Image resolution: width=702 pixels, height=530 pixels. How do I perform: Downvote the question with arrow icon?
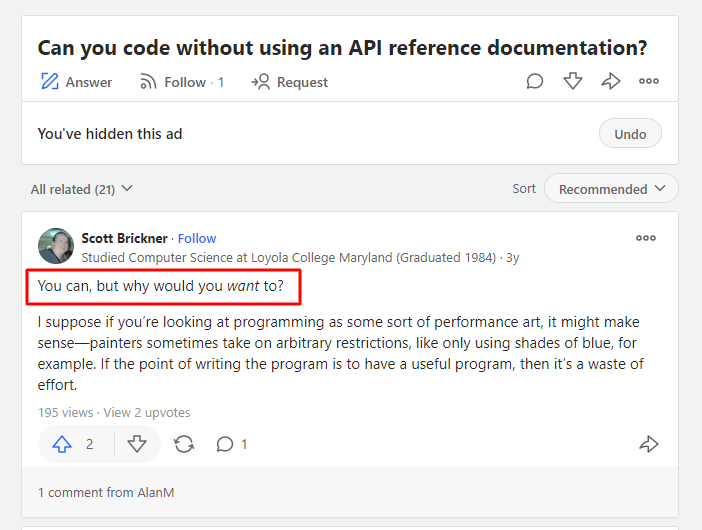(573, 81)
